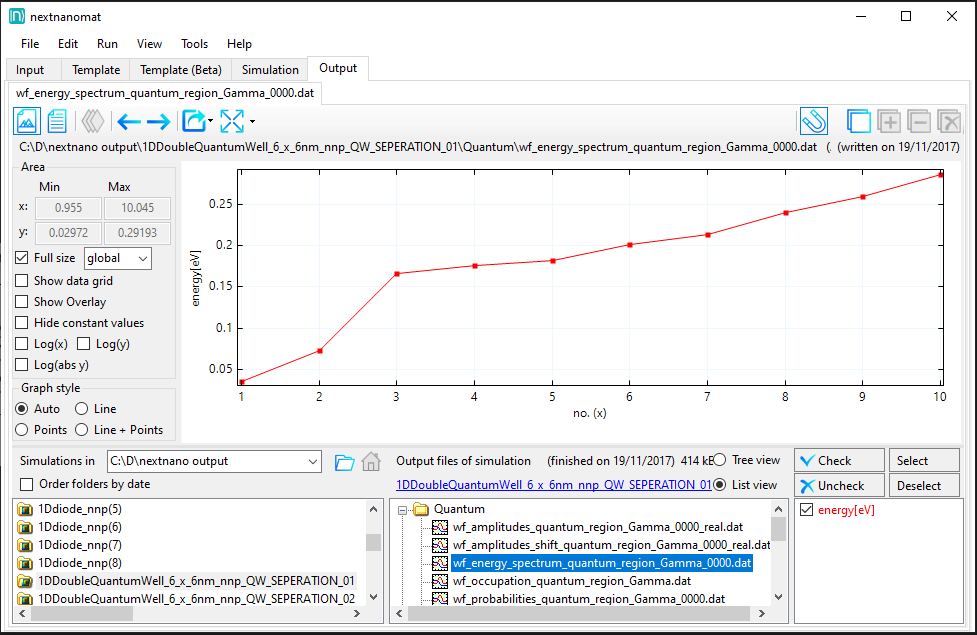The height and width of the screenshot is (635, 977).
Task: Click the x Min input field
Action: point(68,208)
